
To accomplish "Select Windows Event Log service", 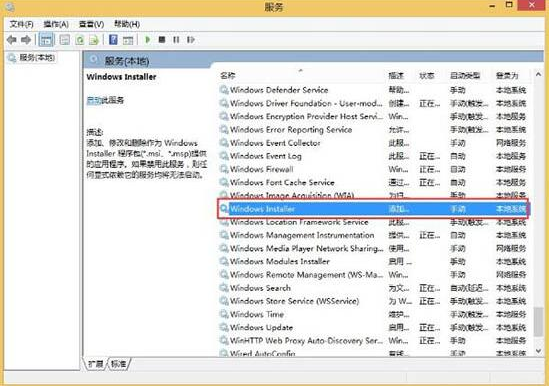I will 373,156.
